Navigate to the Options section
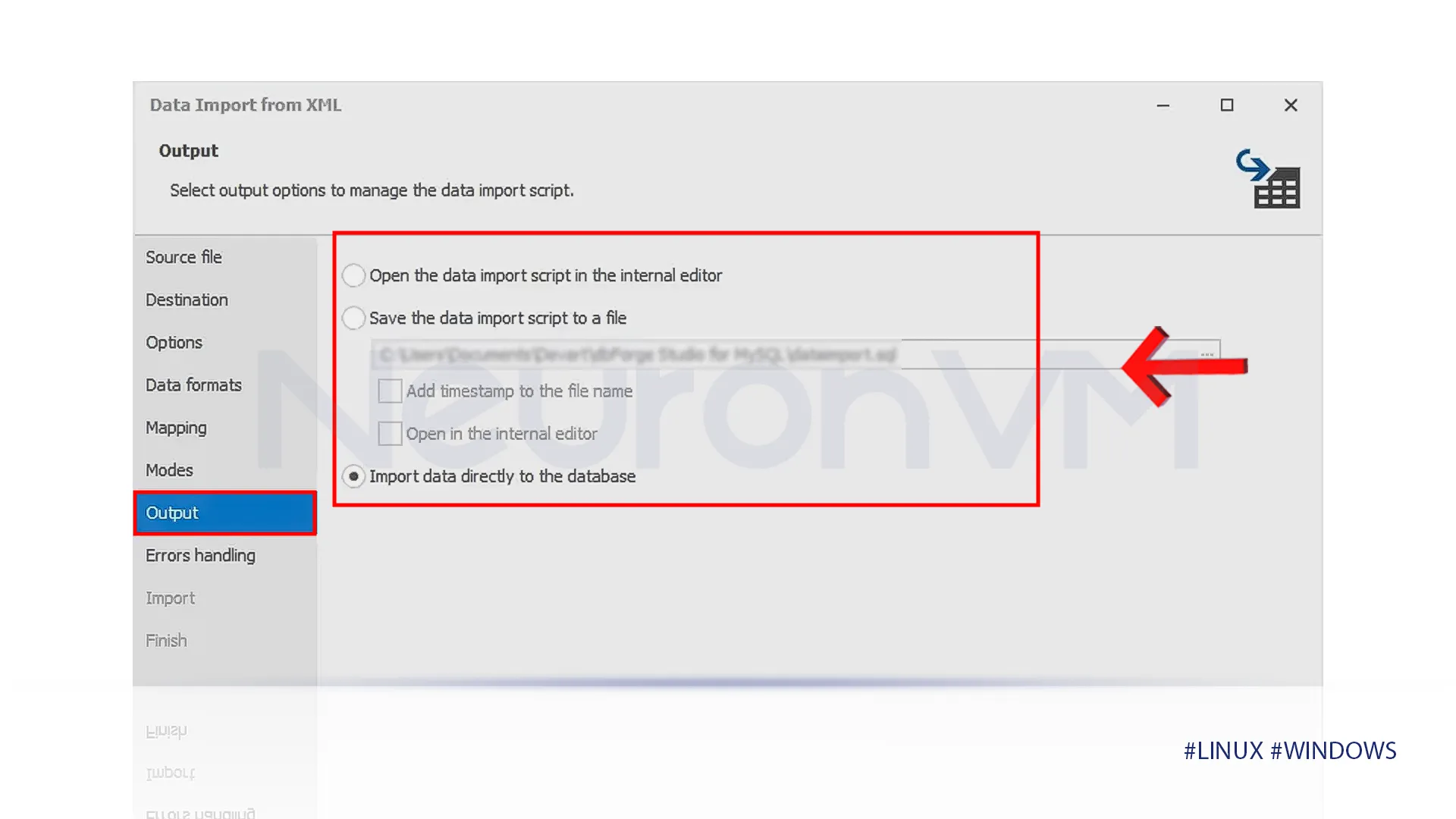The height and width of the screenshot is (819, 1456). [x=174, y=342]
